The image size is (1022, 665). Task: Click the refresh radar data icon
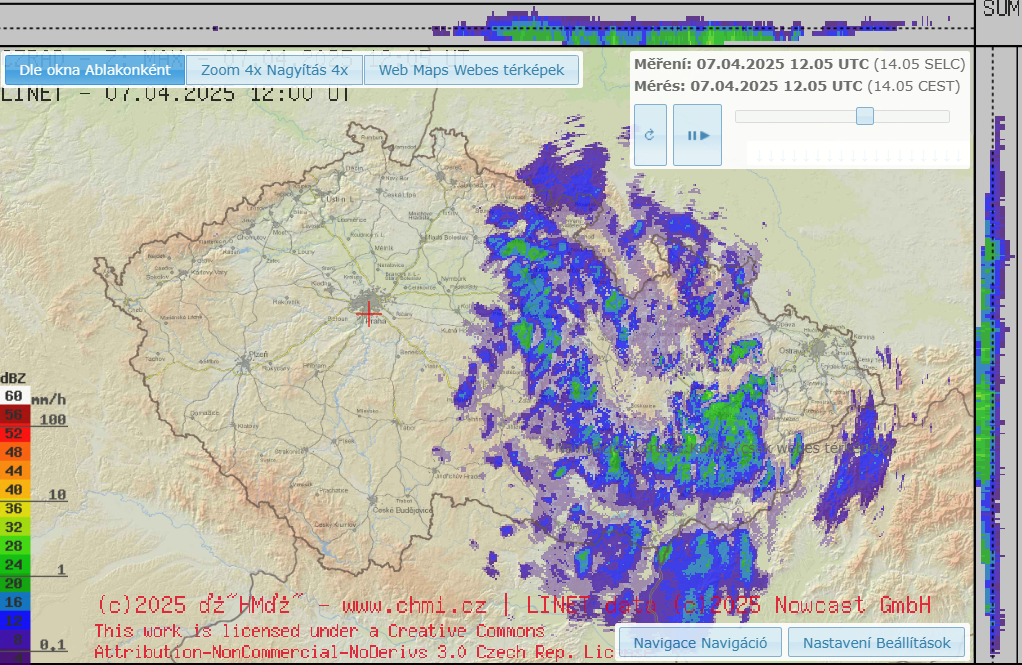coord(650,135)
